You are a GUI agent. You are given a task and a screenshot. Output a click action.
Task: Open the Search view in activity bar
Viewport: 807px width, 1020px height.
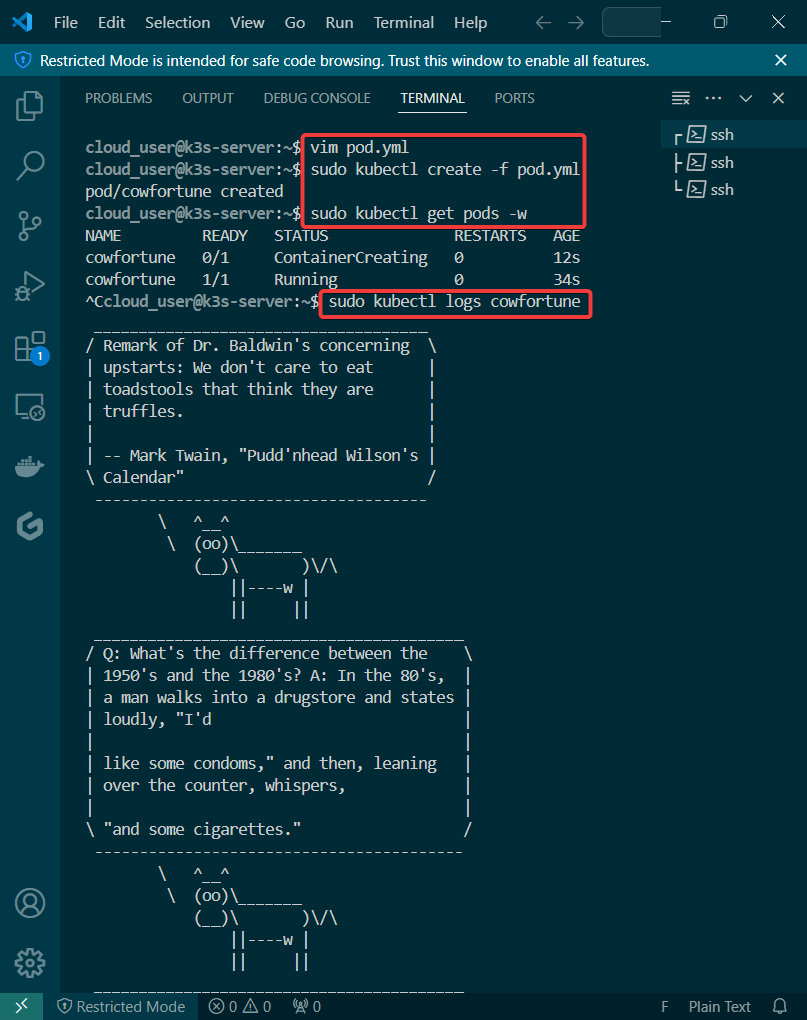click(30, 166)
